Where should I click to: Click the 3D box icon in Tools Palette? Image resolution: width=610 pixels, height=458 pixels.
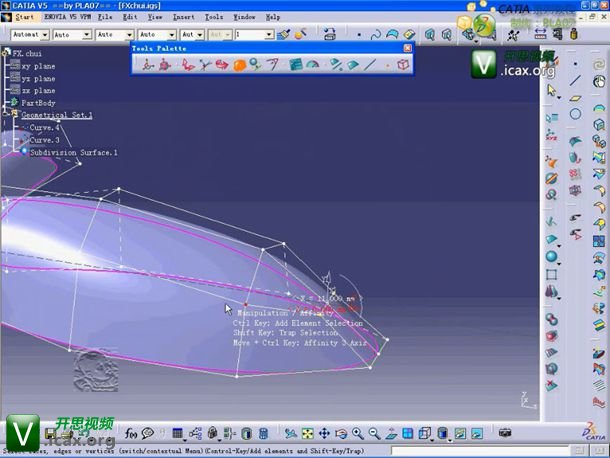pos(402,65)
